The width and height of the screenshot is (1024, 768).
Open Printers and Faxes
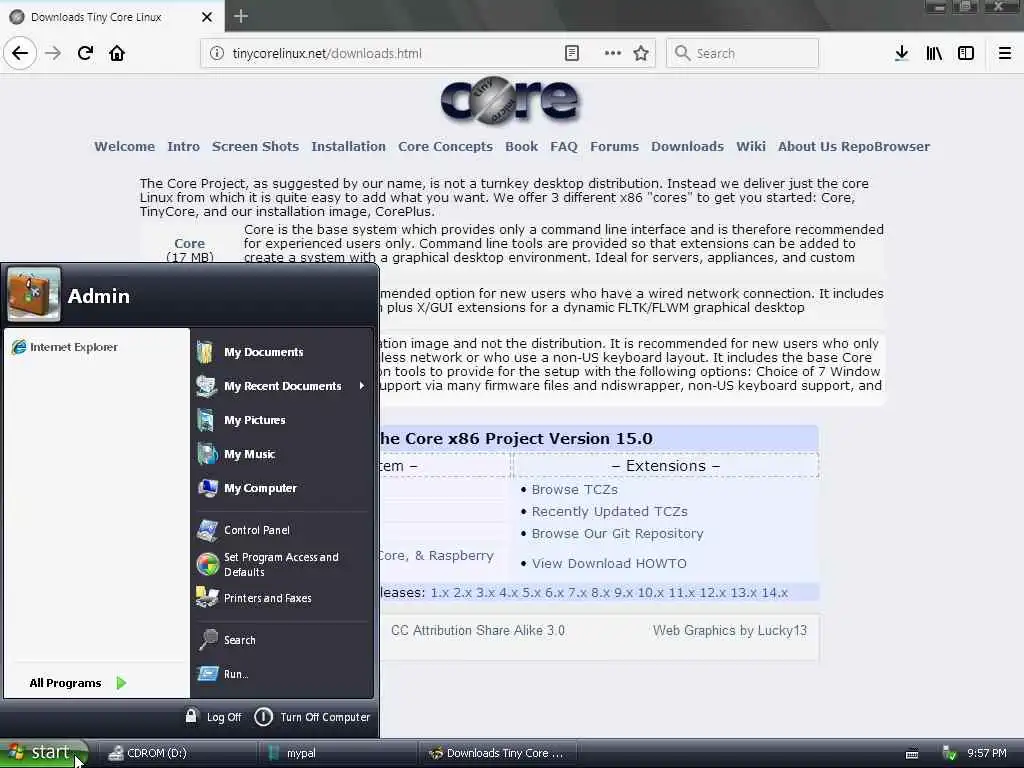(283, 598)
